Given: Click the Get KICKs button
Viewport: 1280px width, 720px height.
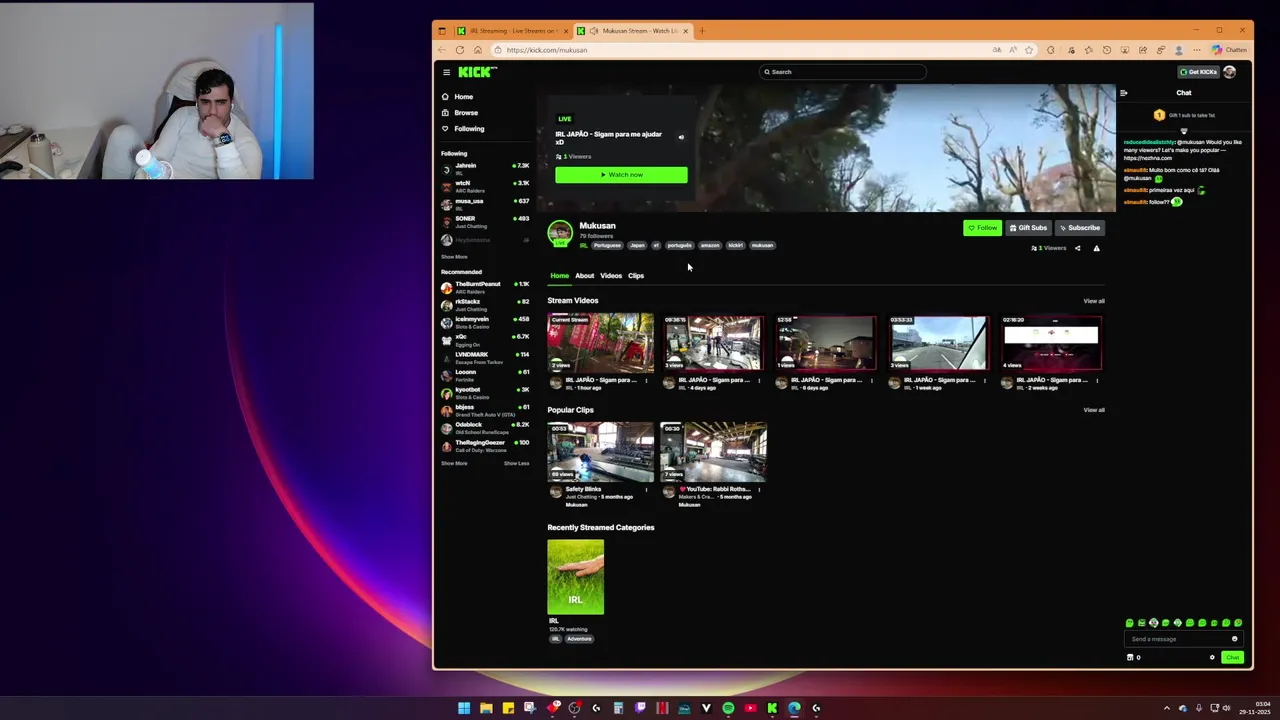Looking at the screenshot, I should (1198, 72).
